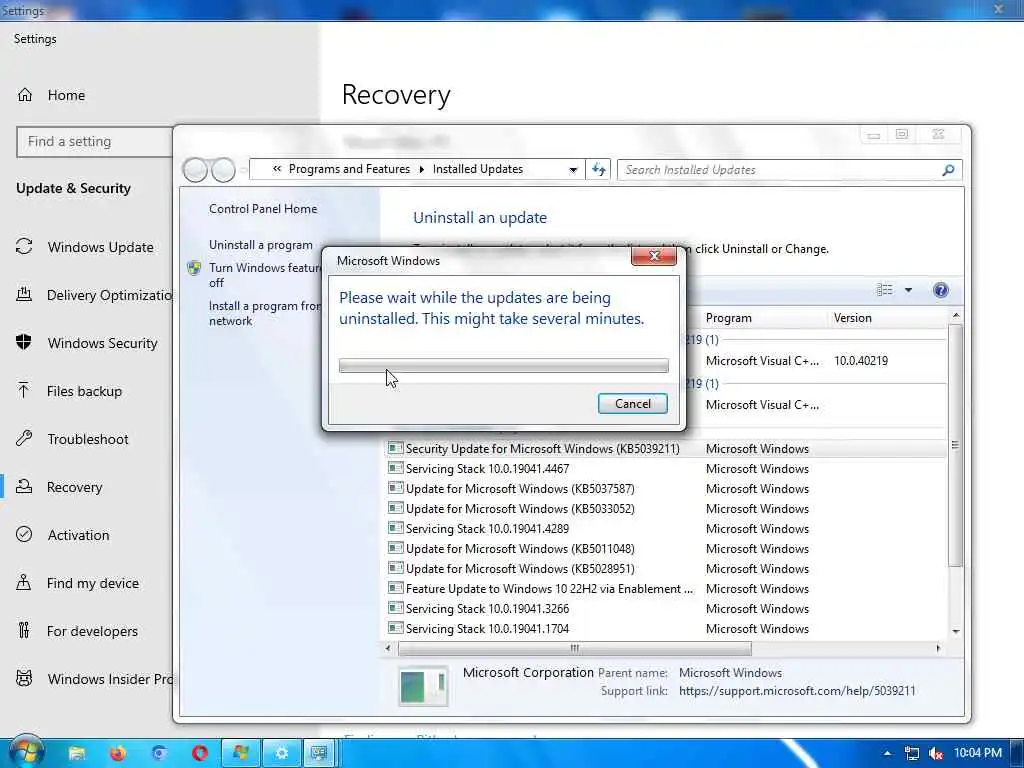Open Delivery Optimization settings
This screenshot has height=768, width=1024.
93,295
